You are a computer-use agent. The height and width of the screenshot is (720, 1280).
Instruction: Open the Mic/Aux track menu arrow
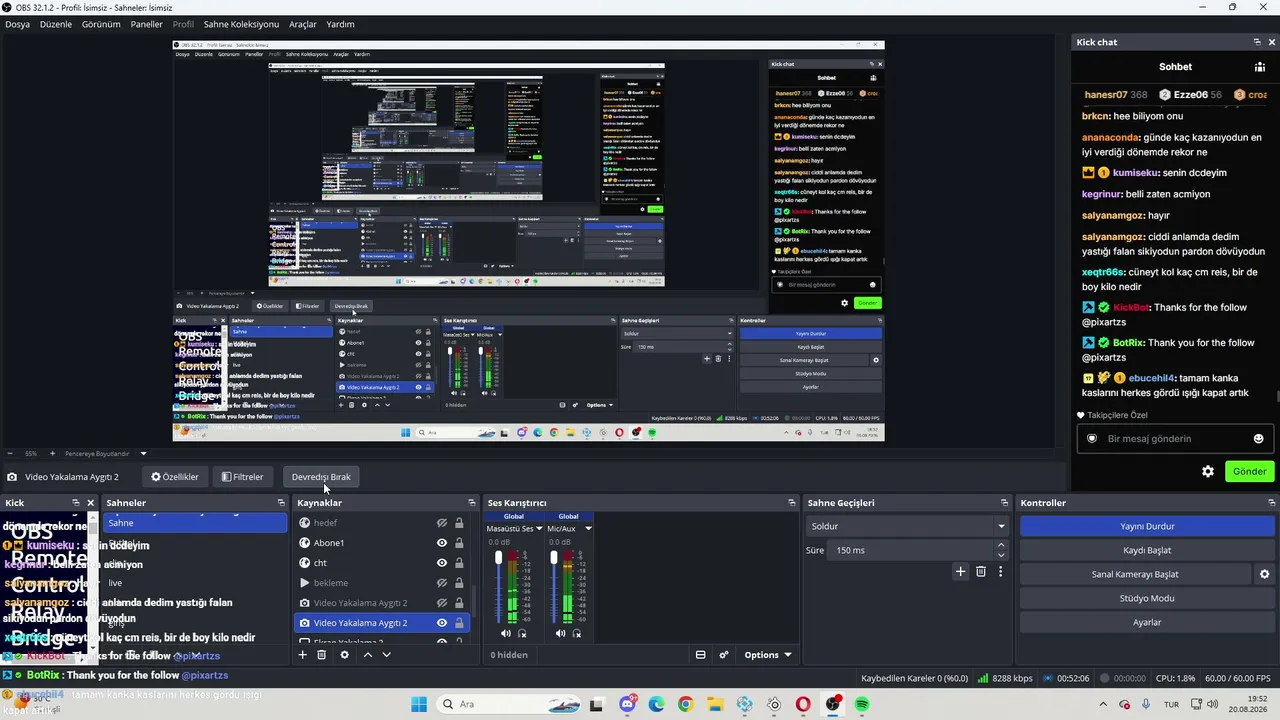coord(588,528)
